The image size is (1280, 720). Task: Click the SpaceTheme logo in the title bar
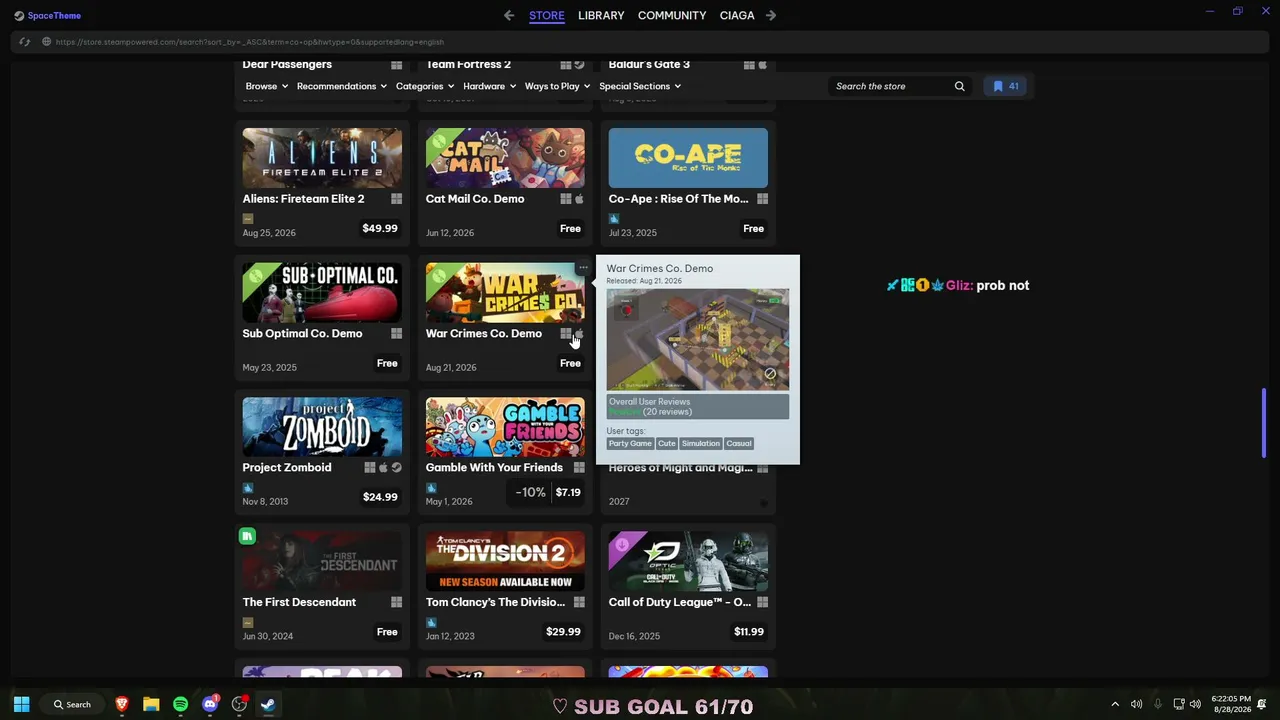[48, 15]
